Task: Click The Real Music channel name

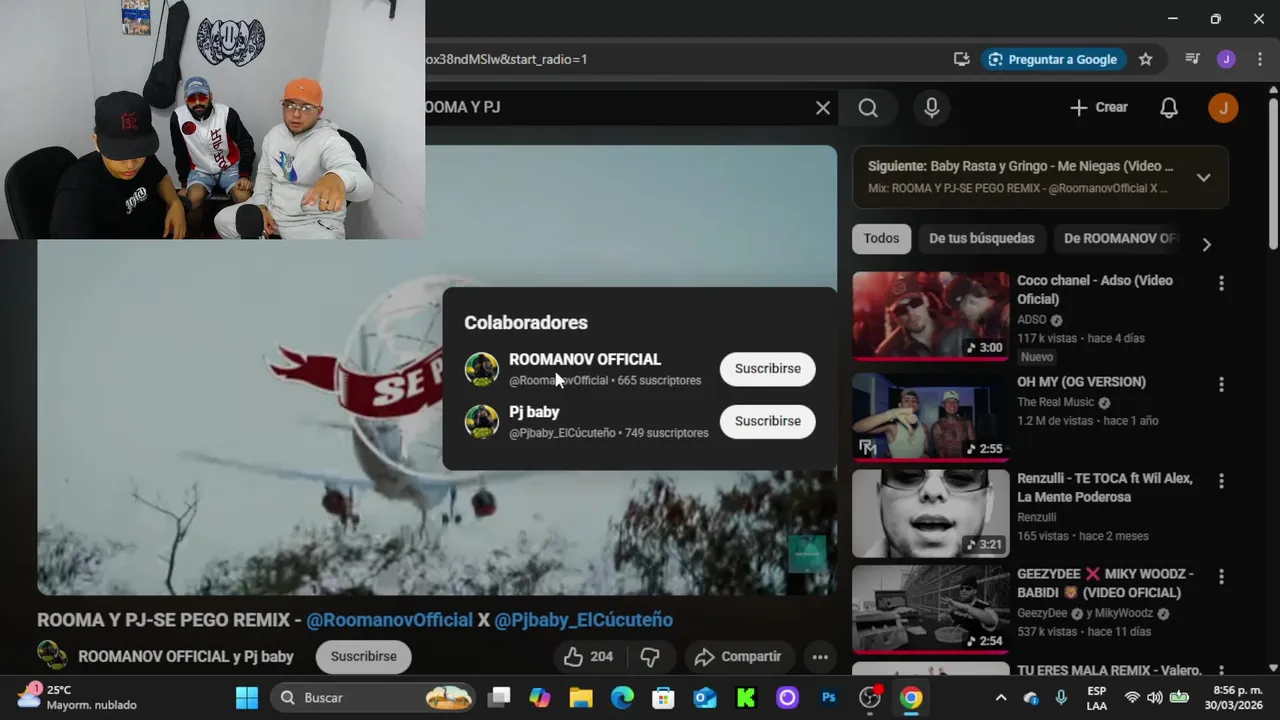Action: pos(1055,402)
